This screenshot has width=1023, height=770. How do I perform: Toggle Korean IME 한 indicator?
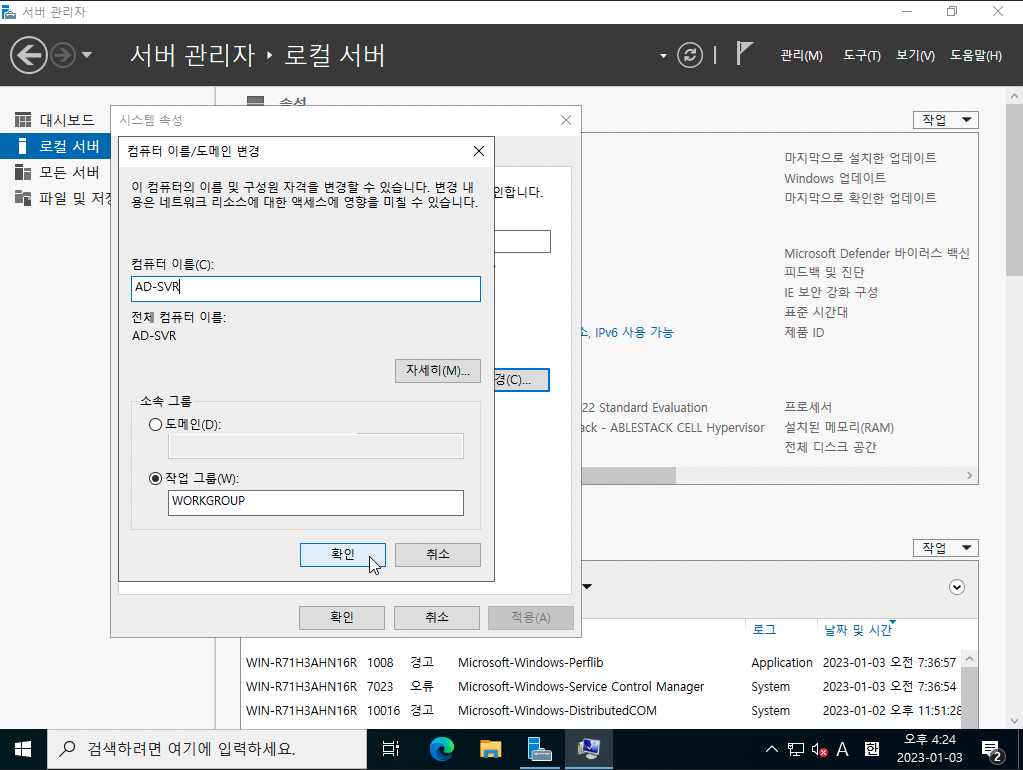coord(872,749)
